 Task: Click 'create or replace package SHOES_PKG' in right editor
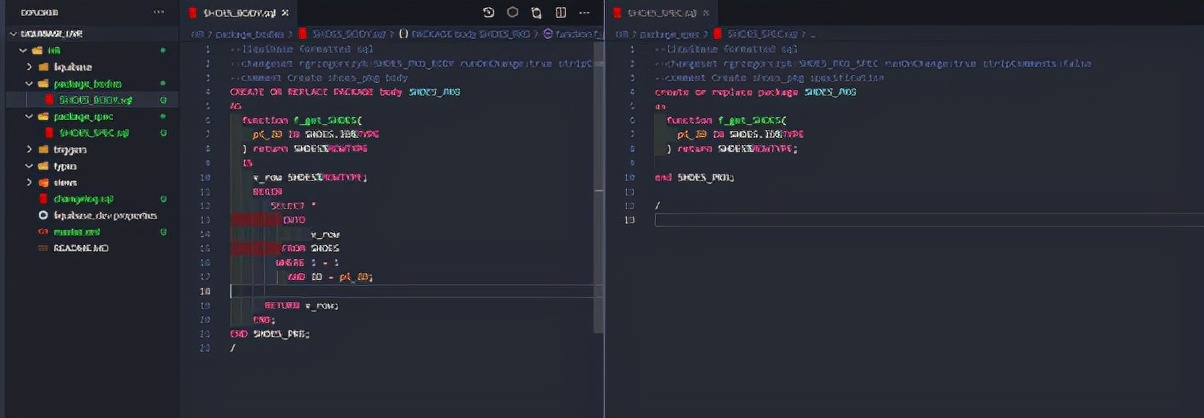tap(756, 91)
